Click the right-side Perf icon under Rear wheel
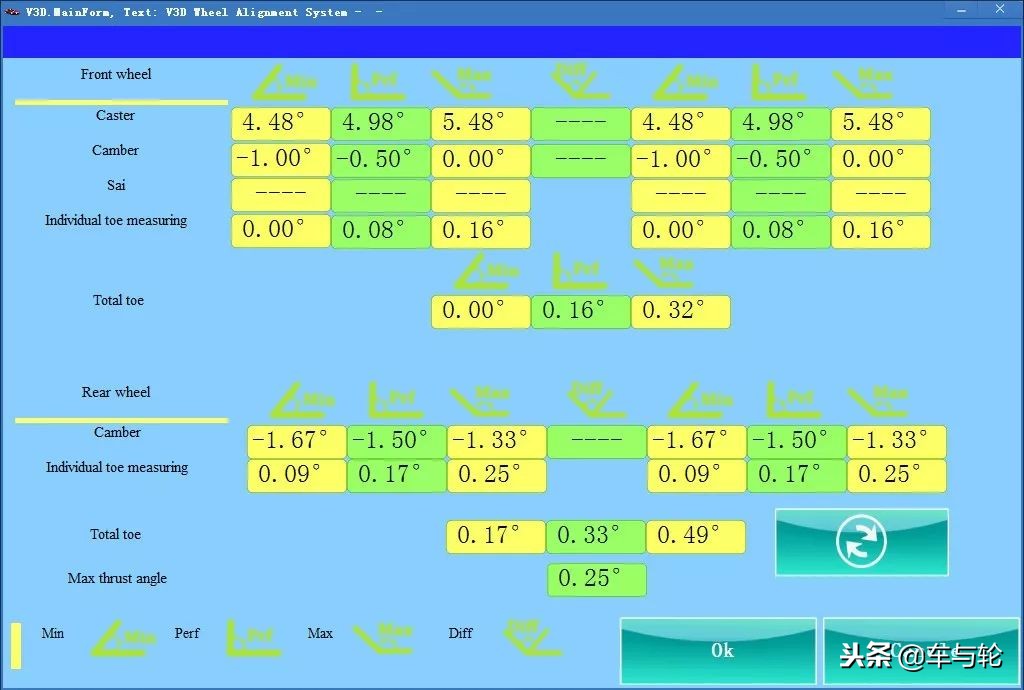 [794, 400]
